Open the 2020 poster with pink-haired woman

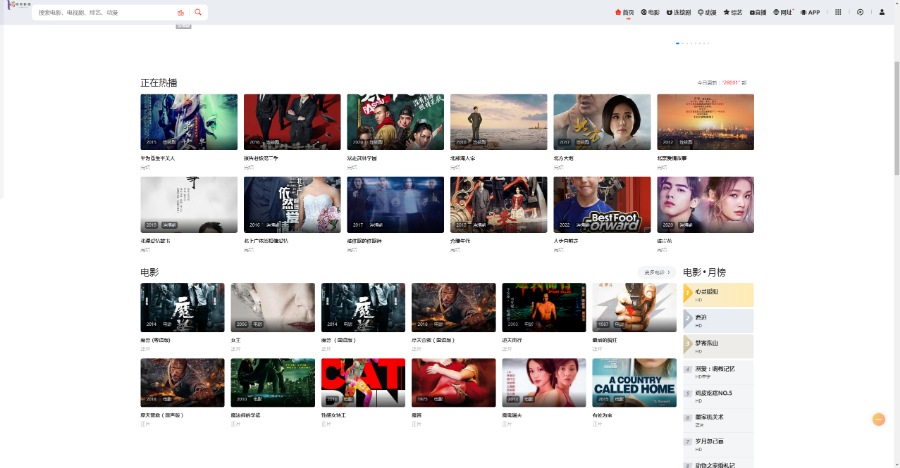pos(705,204)
